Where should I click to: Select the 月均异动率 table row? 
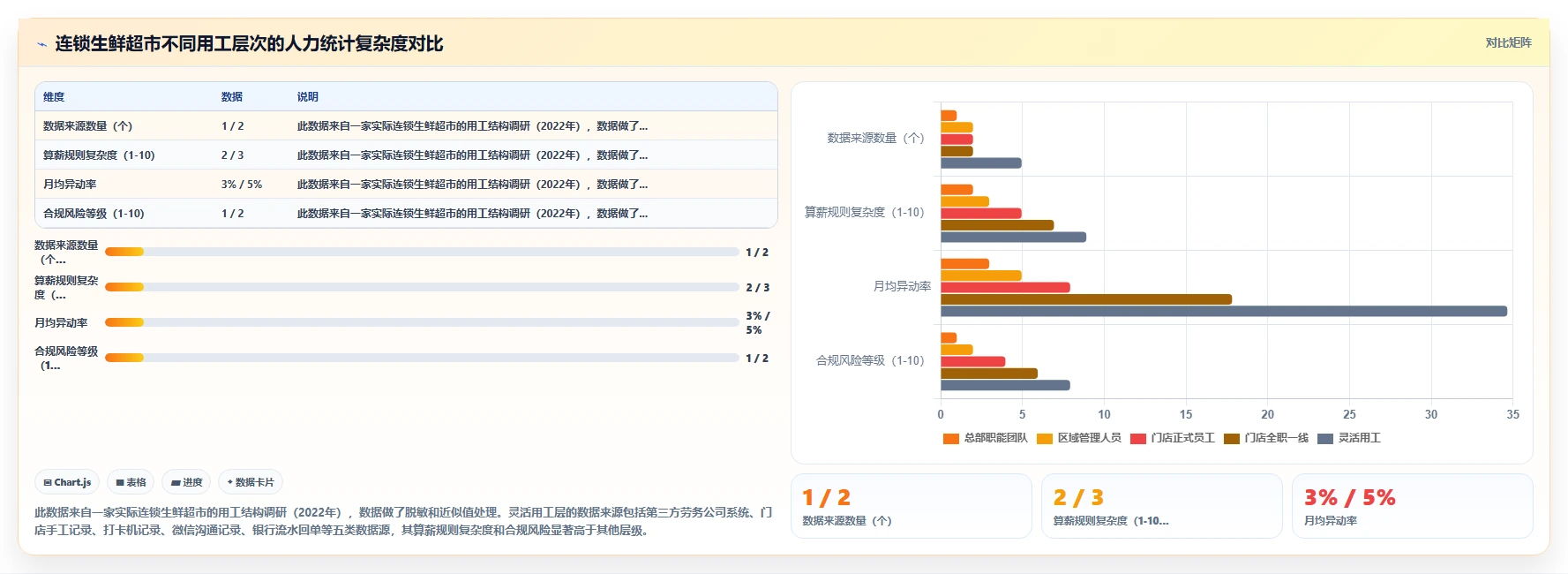pyautogui.click(x=406, y=185)
